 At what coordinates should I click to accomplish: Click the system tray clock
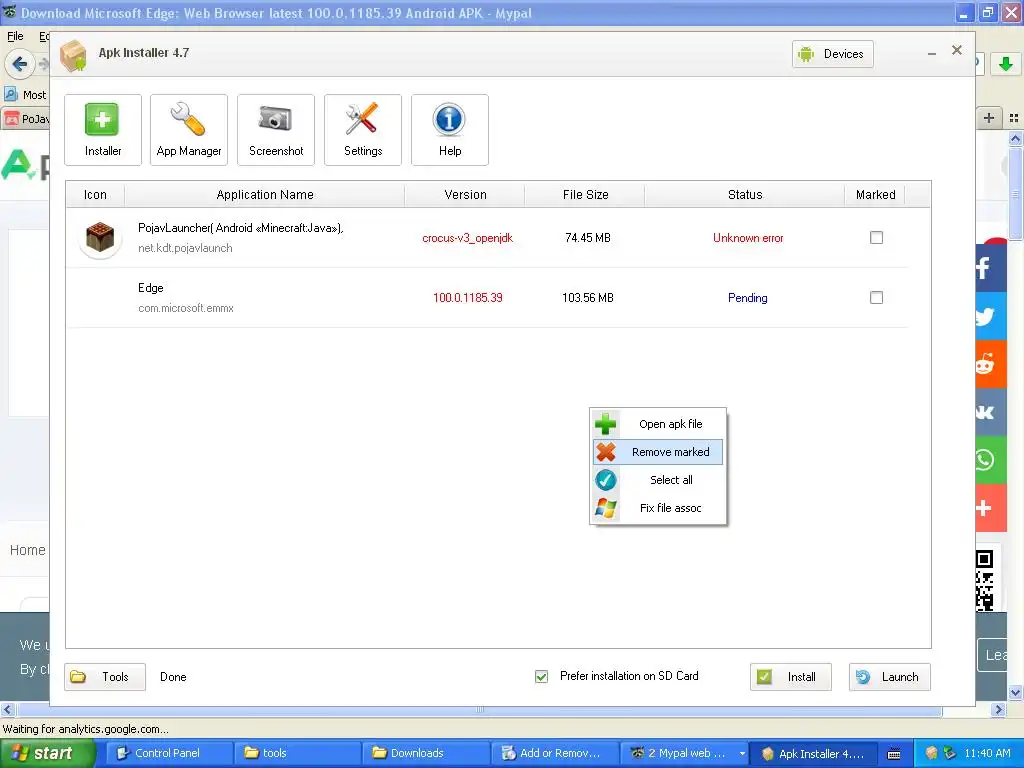(987, 753)
